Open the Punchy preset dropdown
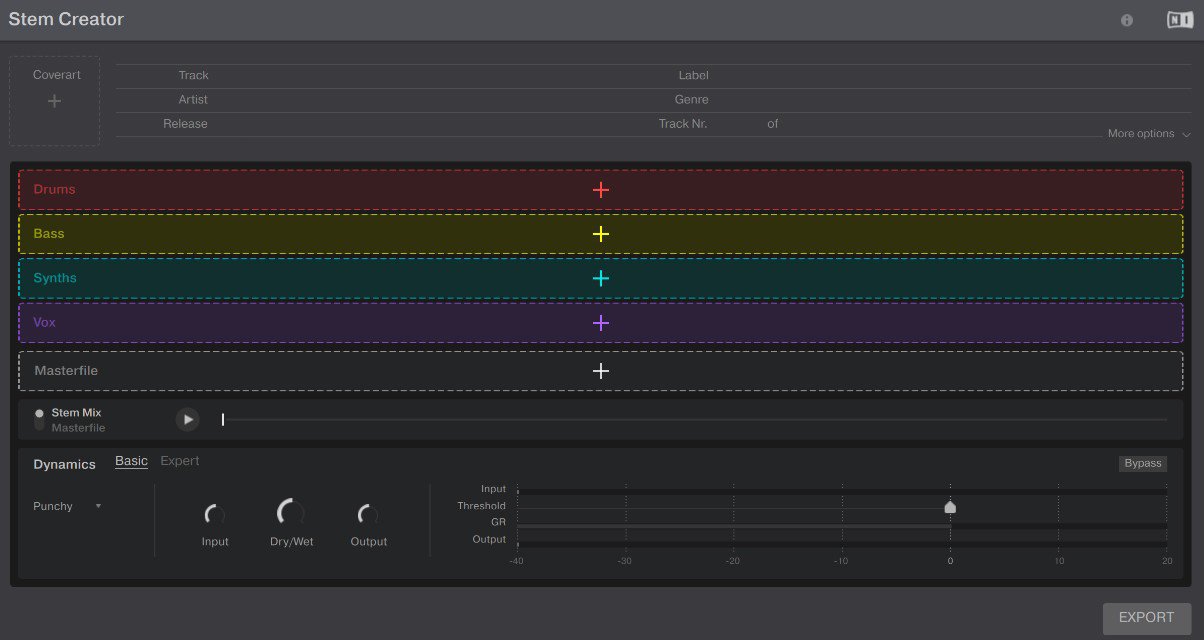 tap(67, 506)
